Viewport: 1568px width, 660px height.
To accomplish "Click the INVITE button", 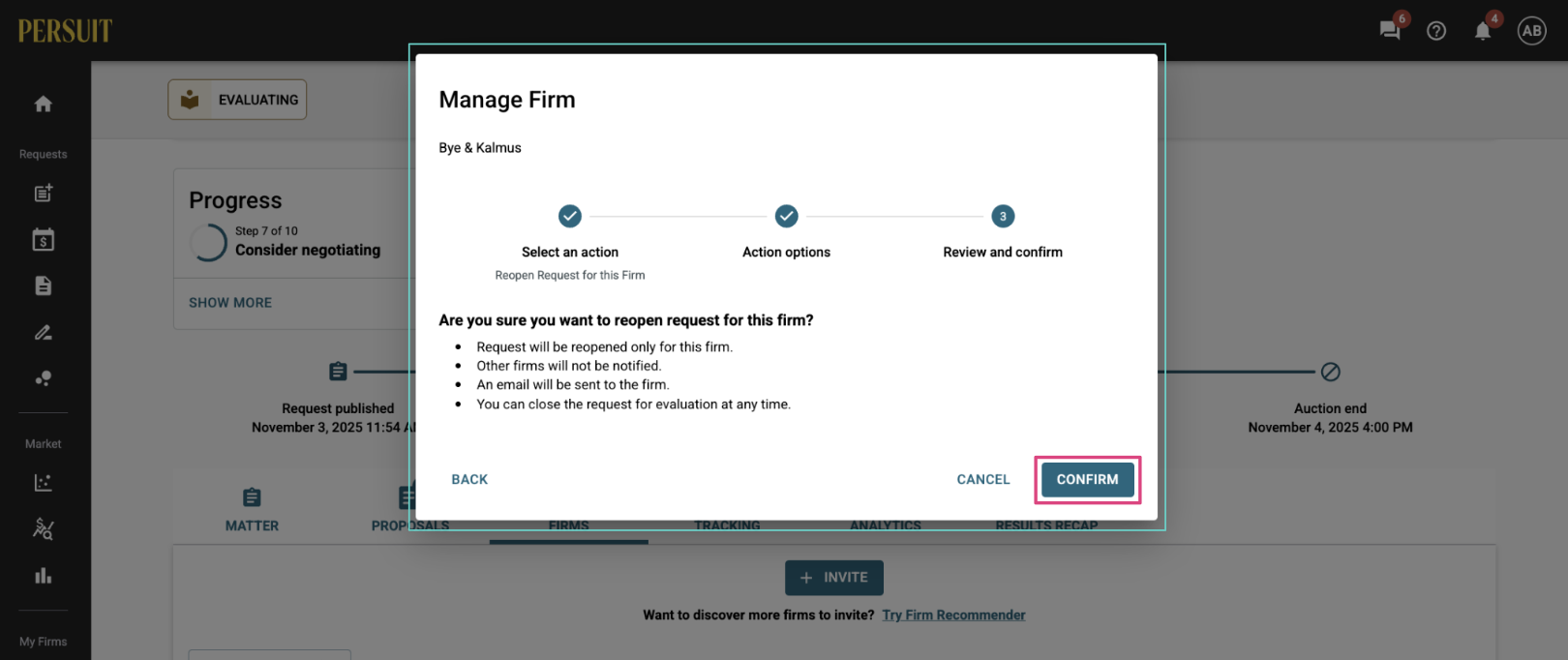I will click(834, 578).
